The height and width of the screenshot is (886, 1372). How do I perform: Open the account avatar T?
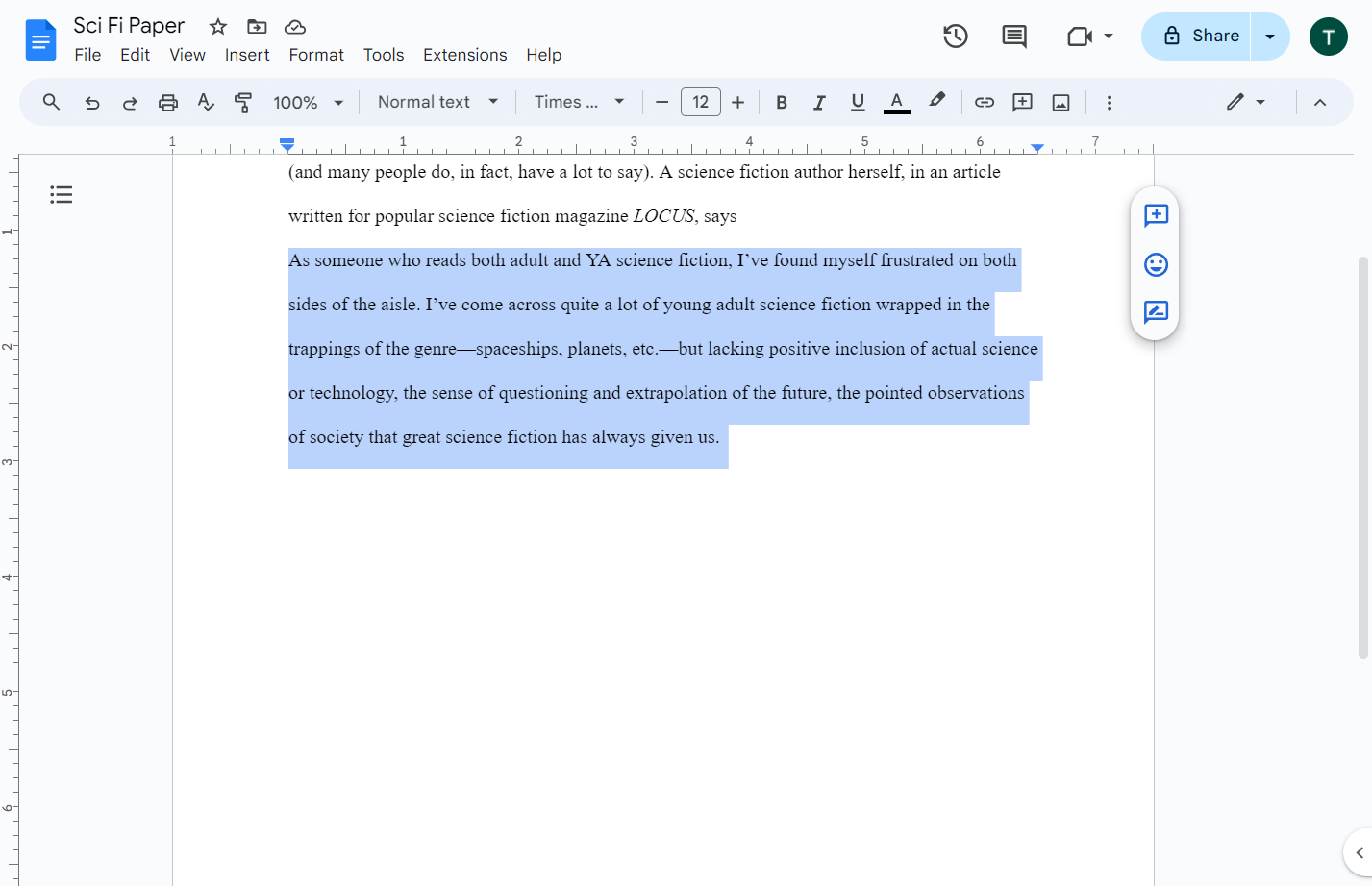[x=1328, y=37]
